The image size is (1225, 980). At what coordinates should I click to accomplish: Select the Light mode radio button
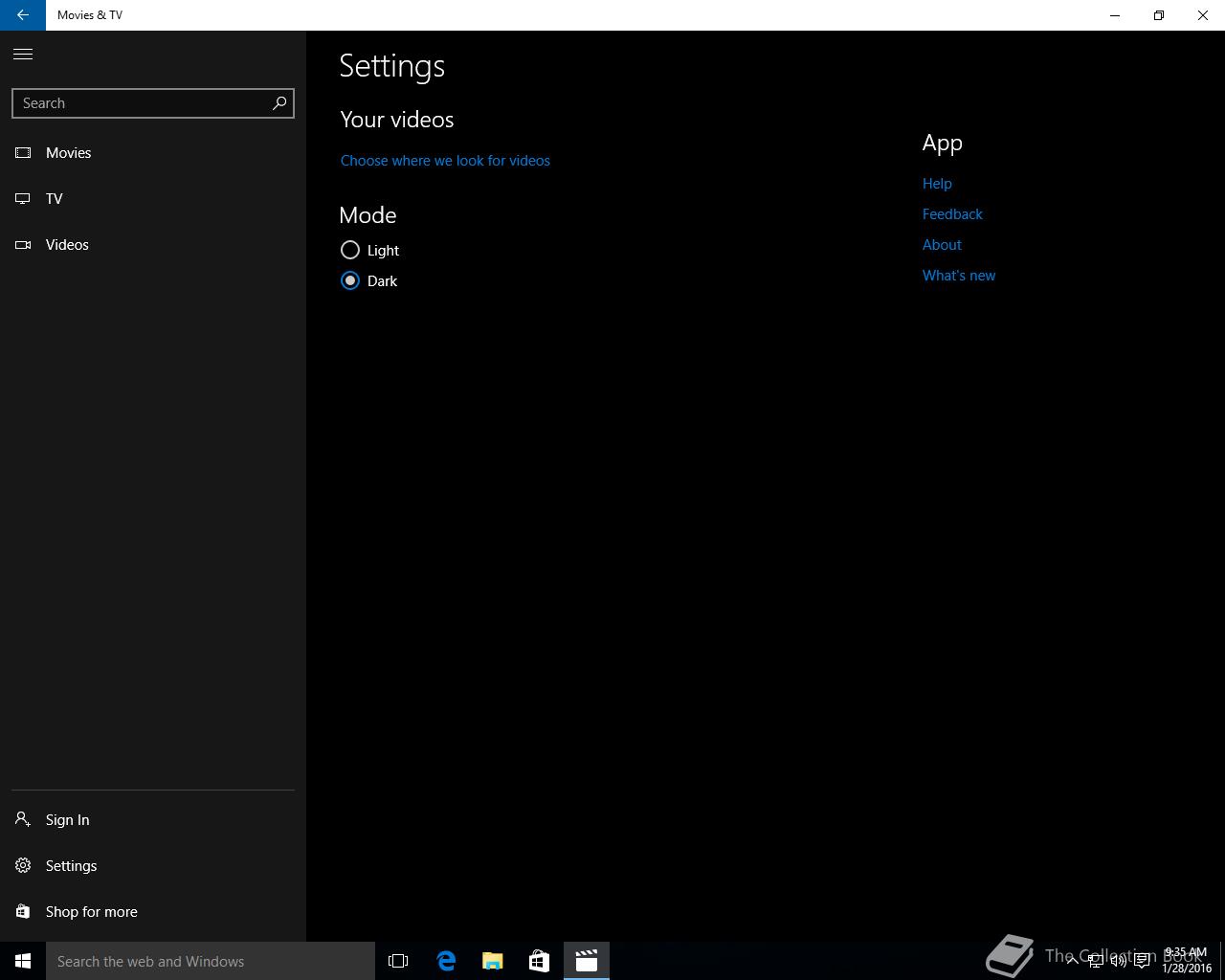pos(350,250)
